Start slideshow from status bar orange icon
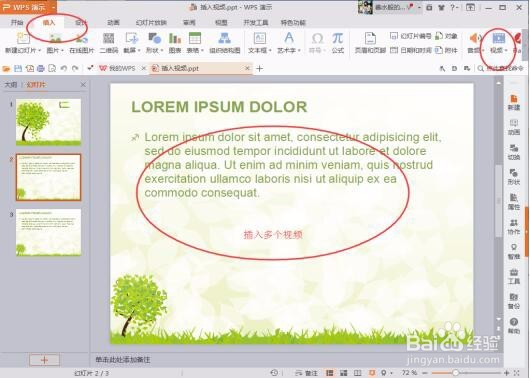 pos(372,373)
